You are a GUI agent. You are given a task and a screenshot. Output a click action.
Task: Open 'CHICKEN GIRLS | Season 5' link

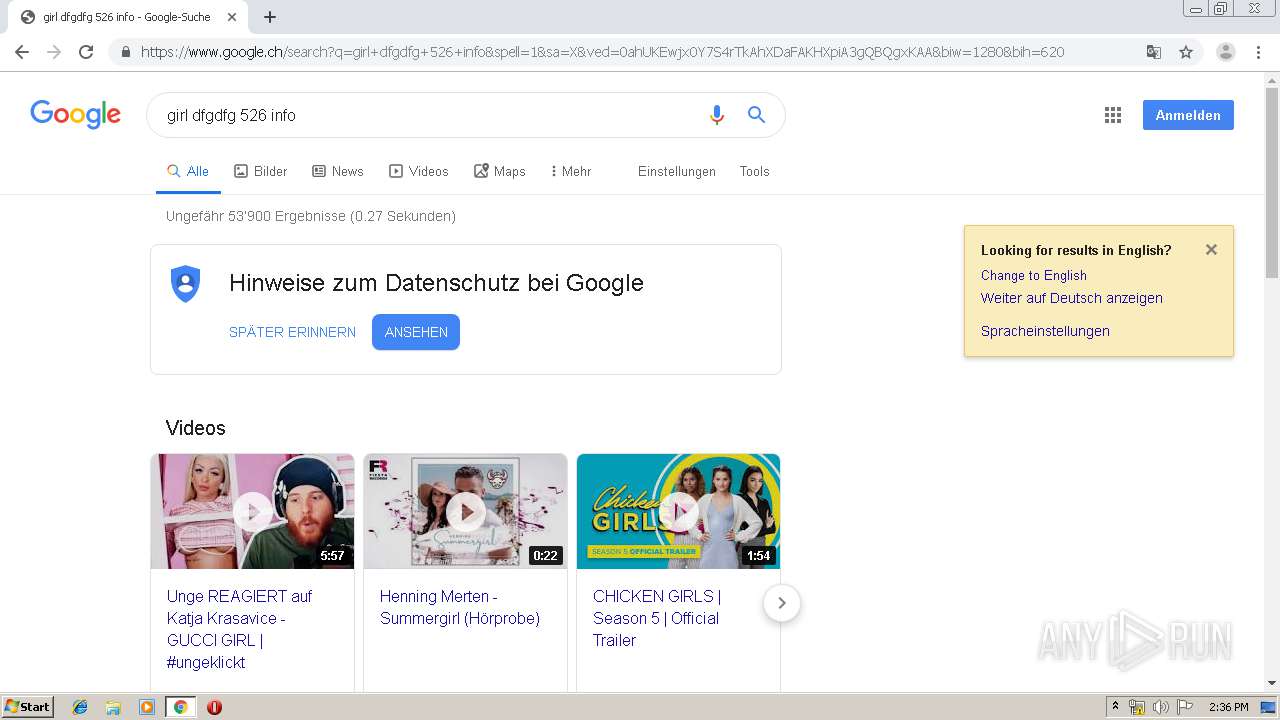click(x=657, y=618)
